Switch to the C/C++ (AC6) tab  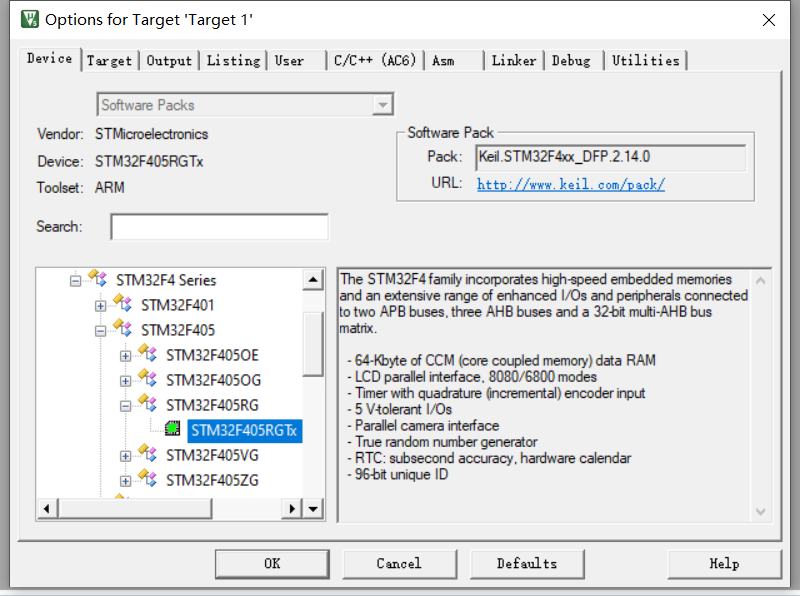pos(375,61)
